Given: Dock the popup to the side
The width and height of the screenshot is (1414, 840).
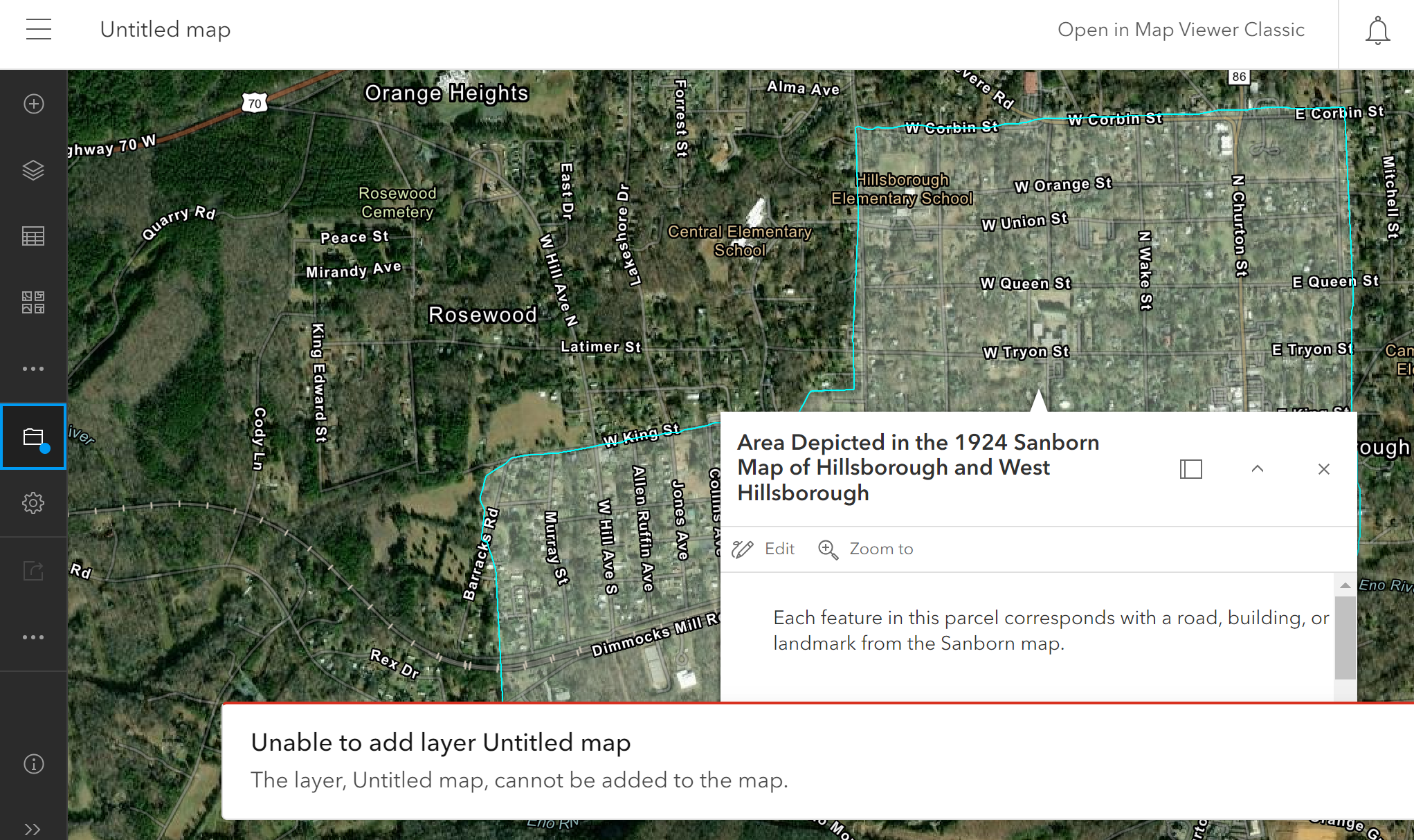Looking at the screenshot, I should click(x=1190, y=468).
